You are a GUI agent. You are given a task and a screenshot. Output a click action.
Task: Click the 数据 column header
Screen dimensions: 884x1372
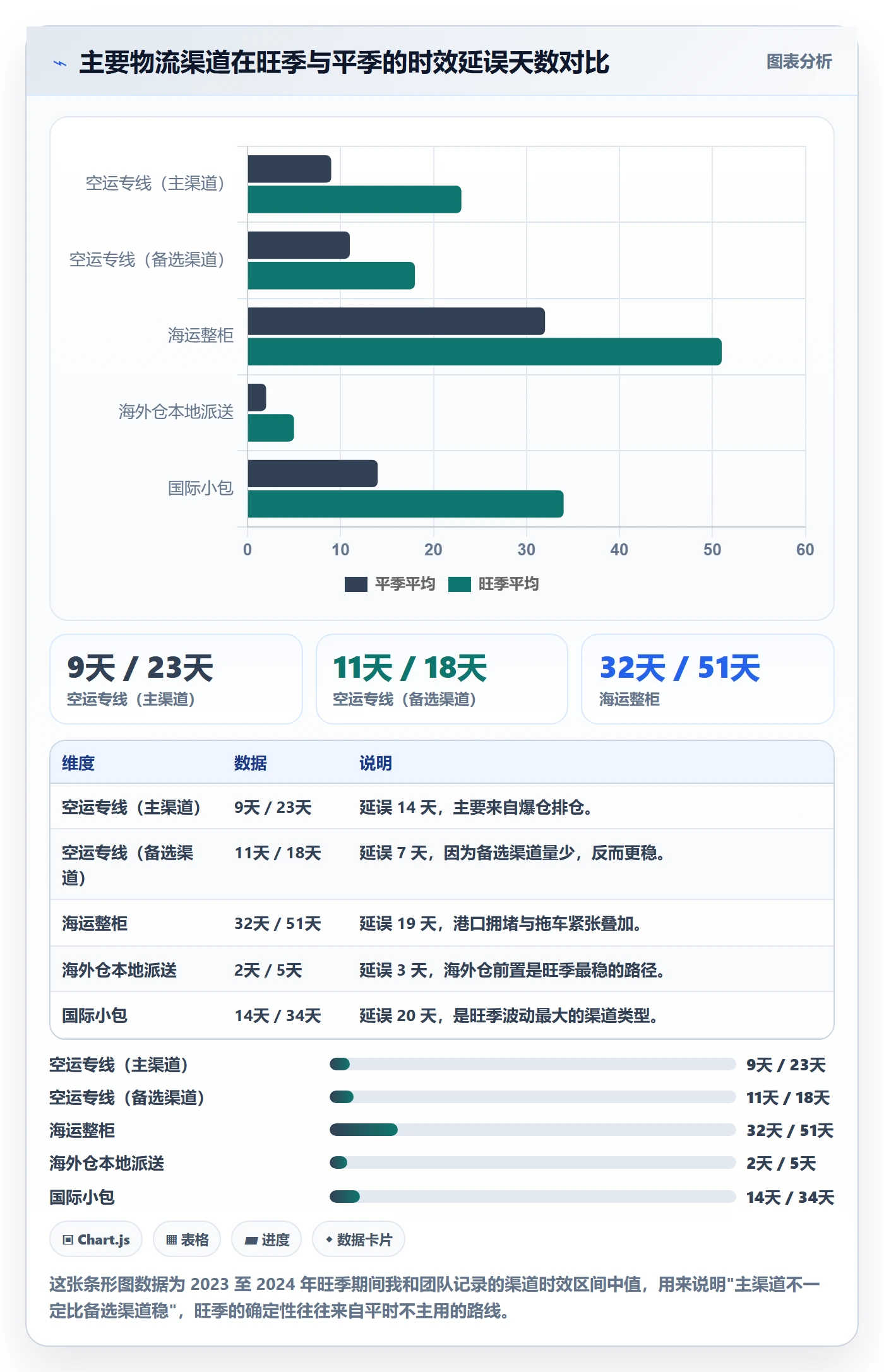[x=251, y=763]
